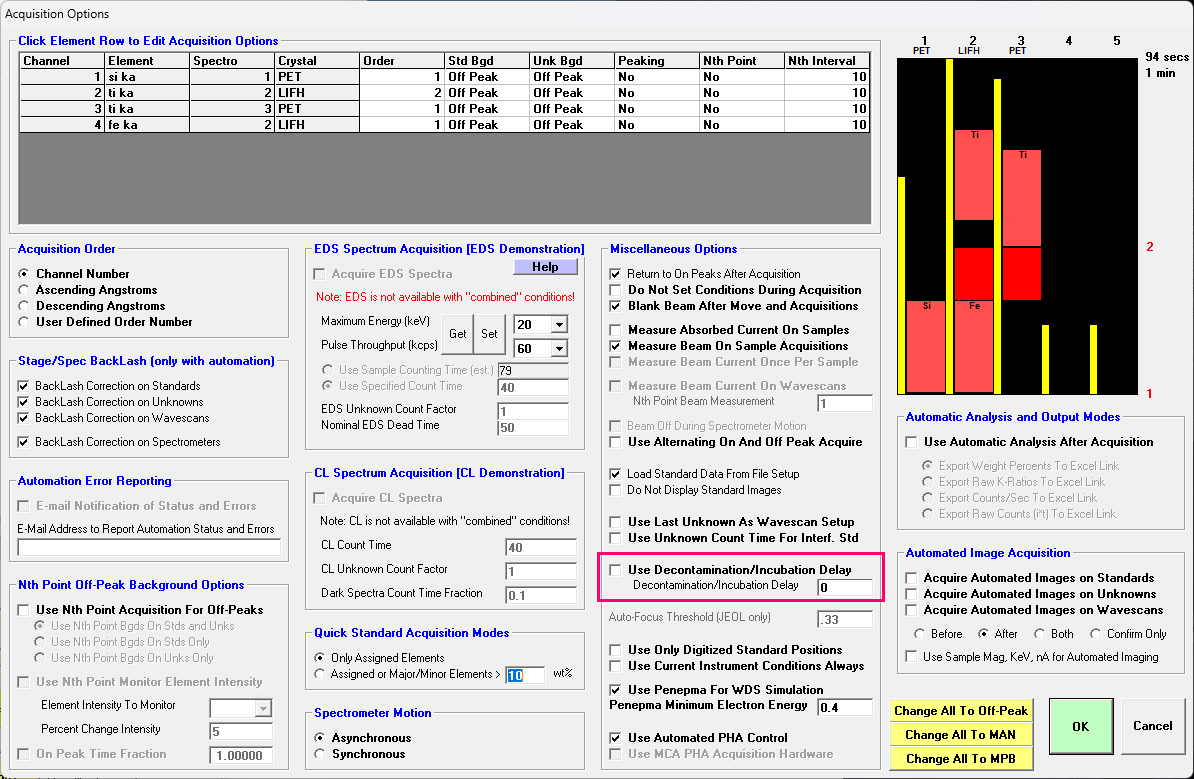This screenshot has width=1194, height=779.
Task: Enable Acquire Automated Images on Standards
Action: coord(911,578)
